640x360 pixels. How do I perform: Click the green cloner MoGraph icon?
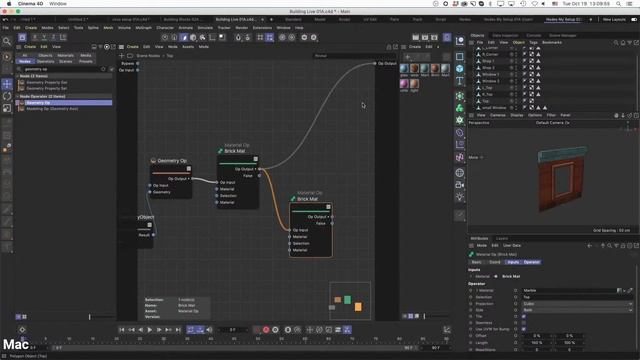(460, 108)
